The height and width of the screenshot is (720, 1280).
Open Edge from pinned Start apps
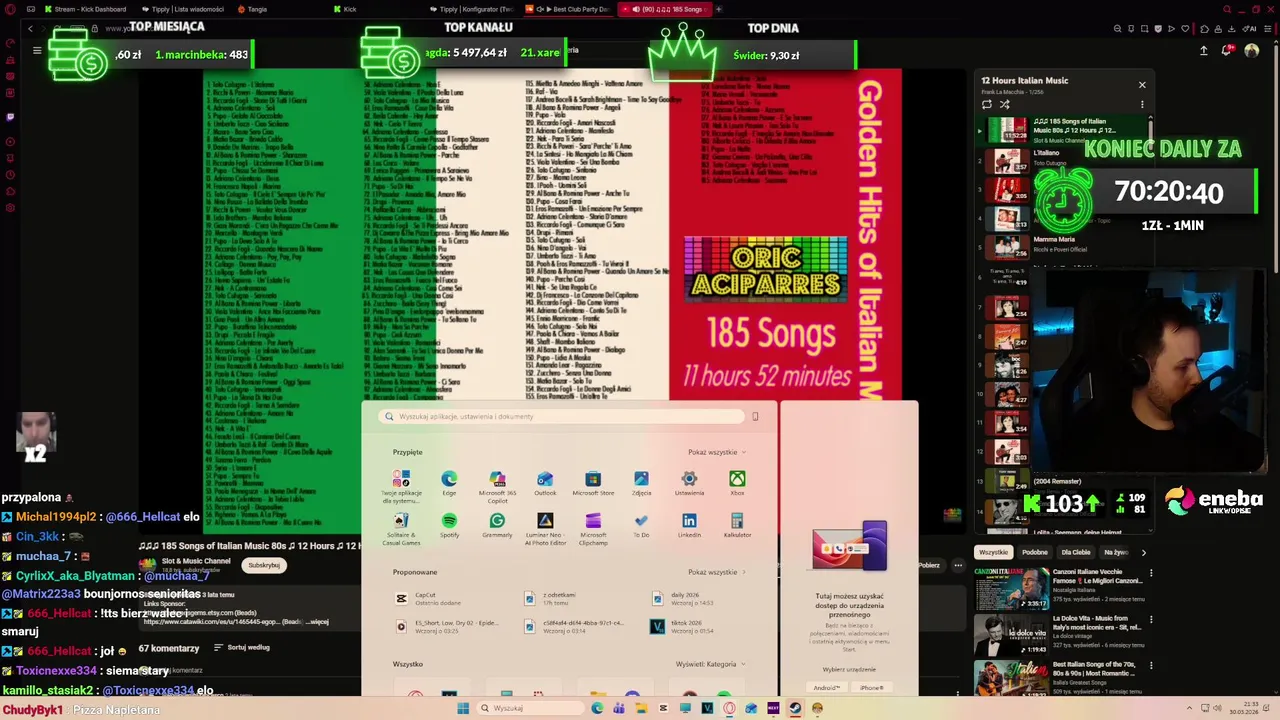click(x=449, y=483)
